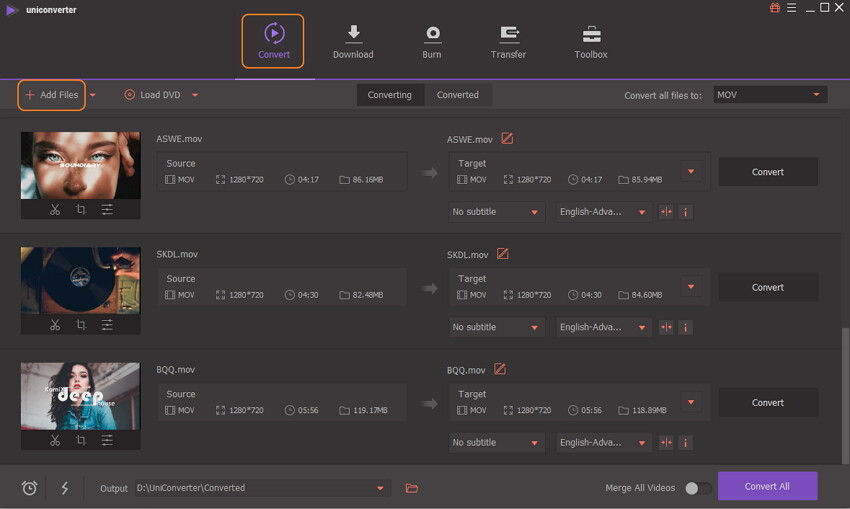850x509 pixels.
Task: Click the scissors trim icon under ASWE.mov thumbnail
Action: 55,210
